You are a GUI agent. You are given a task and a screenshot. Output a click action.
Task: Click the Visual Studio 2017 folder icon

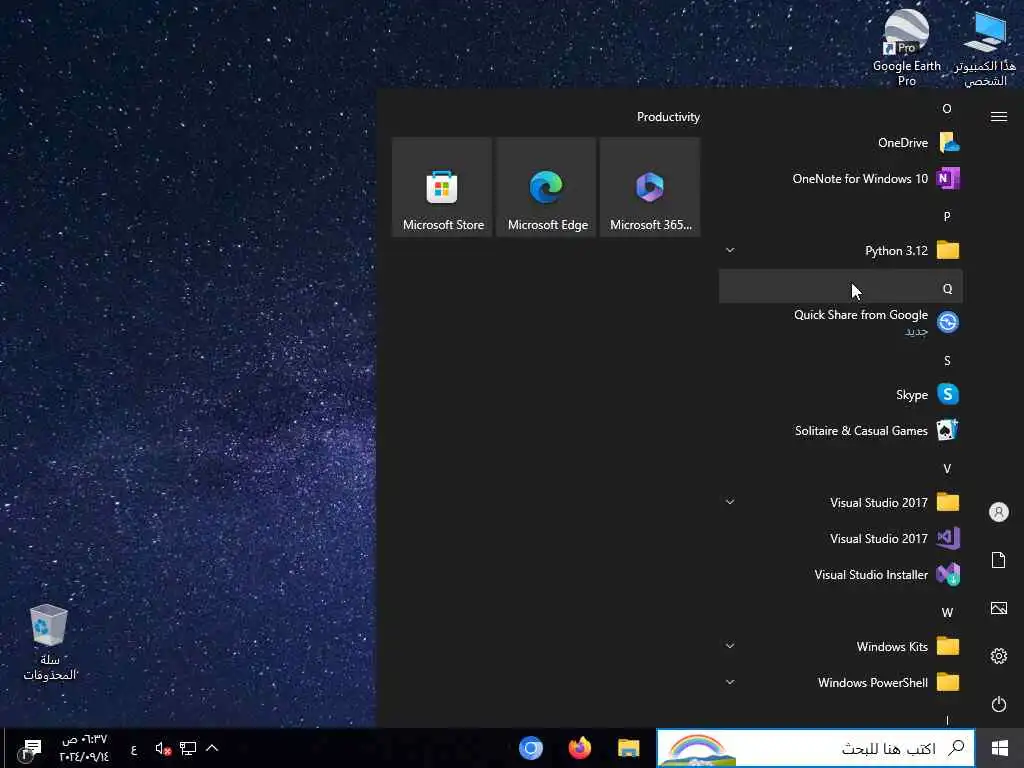coord(948,502)
